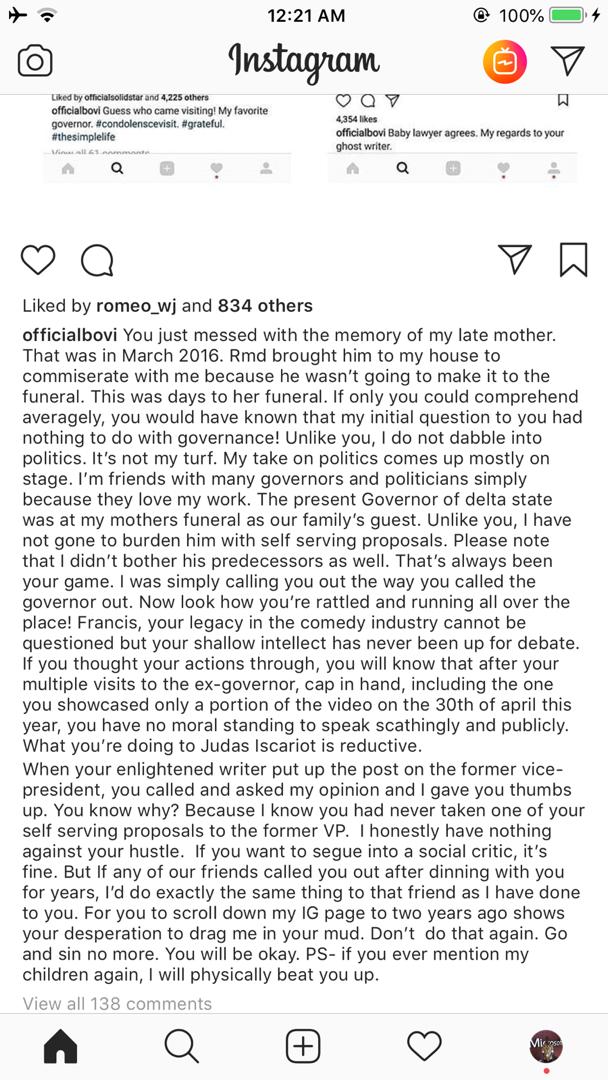The height and width of the screenshot is (1080, 608).
Task: Create a new post with plus icon
Action: pyautogui.click(x=303, y=1046)
